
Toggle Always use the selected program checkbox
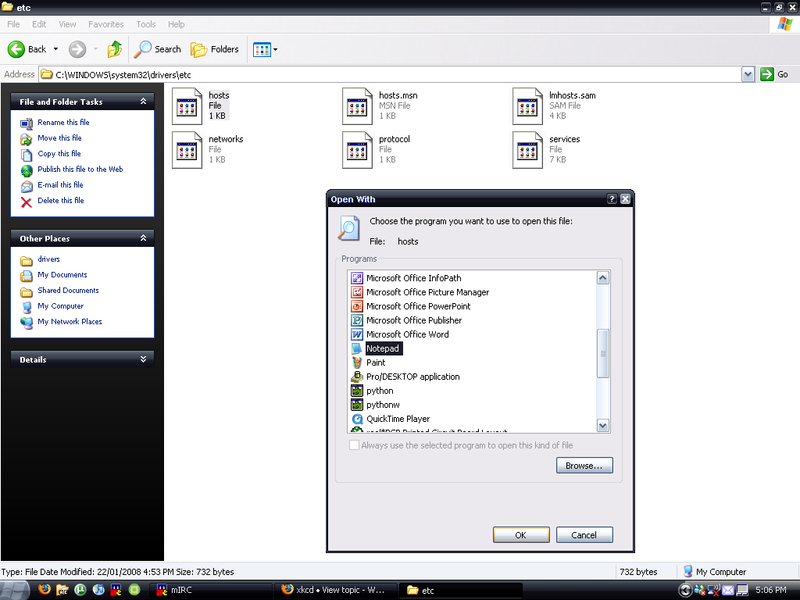[354, 445]
